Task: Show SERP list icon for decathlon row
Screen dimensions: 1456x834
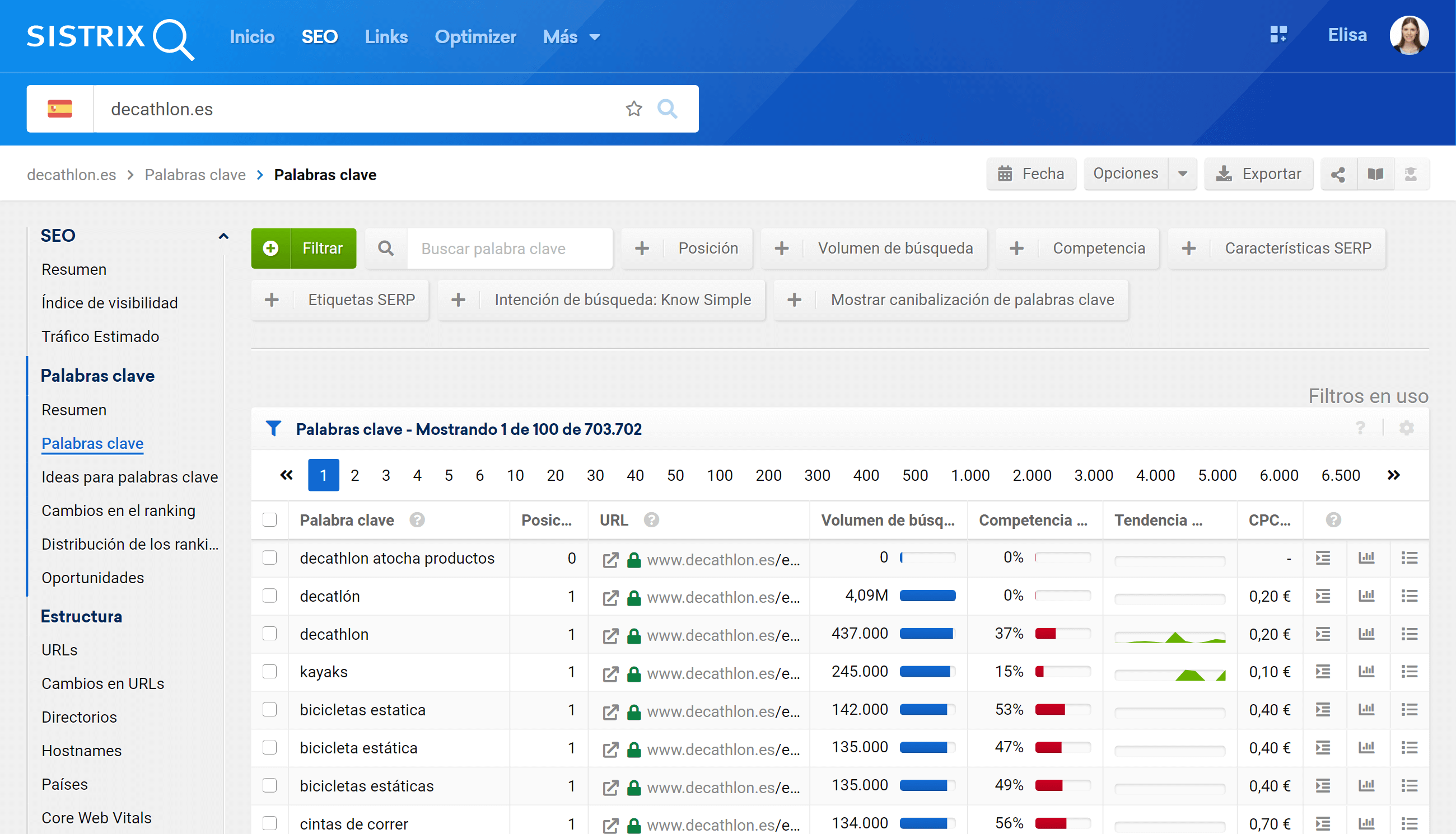Action: click(1409, 634)
